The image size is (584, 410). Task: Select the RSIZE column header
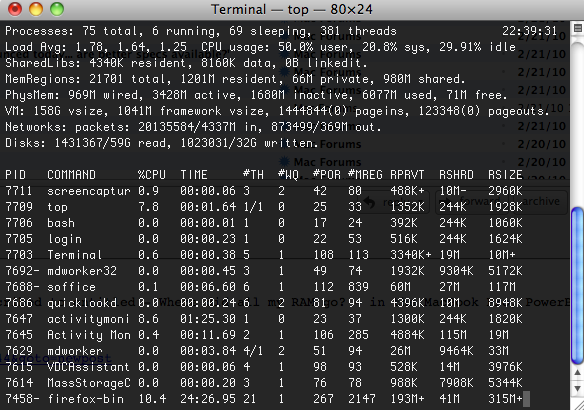click(x=505, y=175)
